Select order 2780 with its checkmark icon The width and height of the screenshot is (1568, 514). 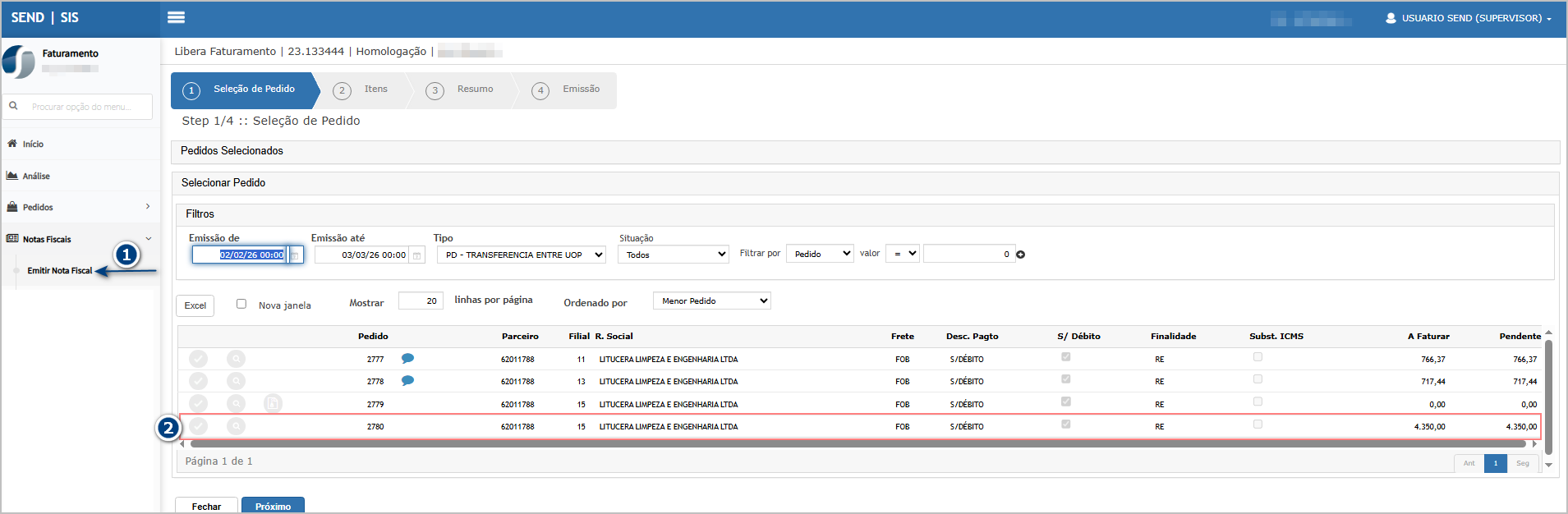pyautogui.click(x=199, y=426)
